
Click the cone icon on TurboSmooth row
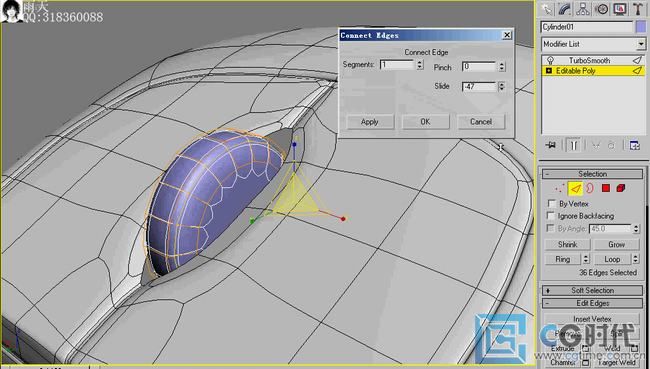point(637,61)
